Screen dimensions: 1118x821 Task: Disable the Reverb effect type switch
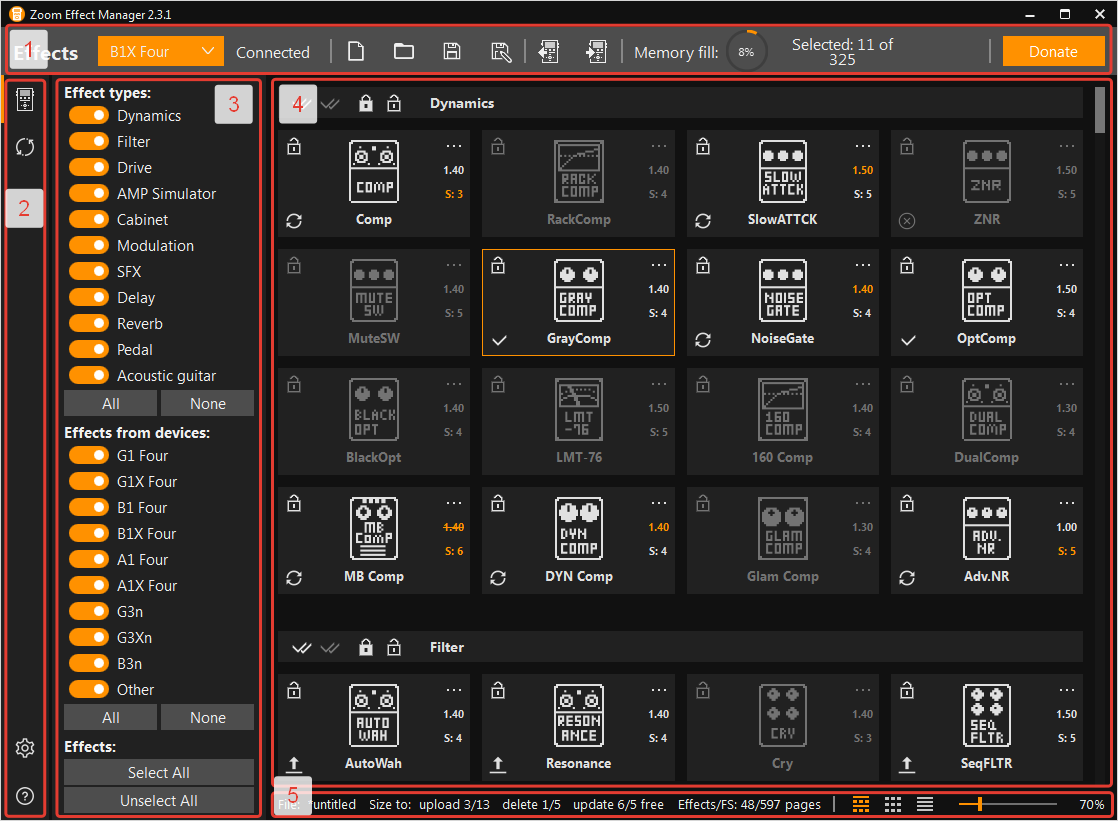[88, 324]
